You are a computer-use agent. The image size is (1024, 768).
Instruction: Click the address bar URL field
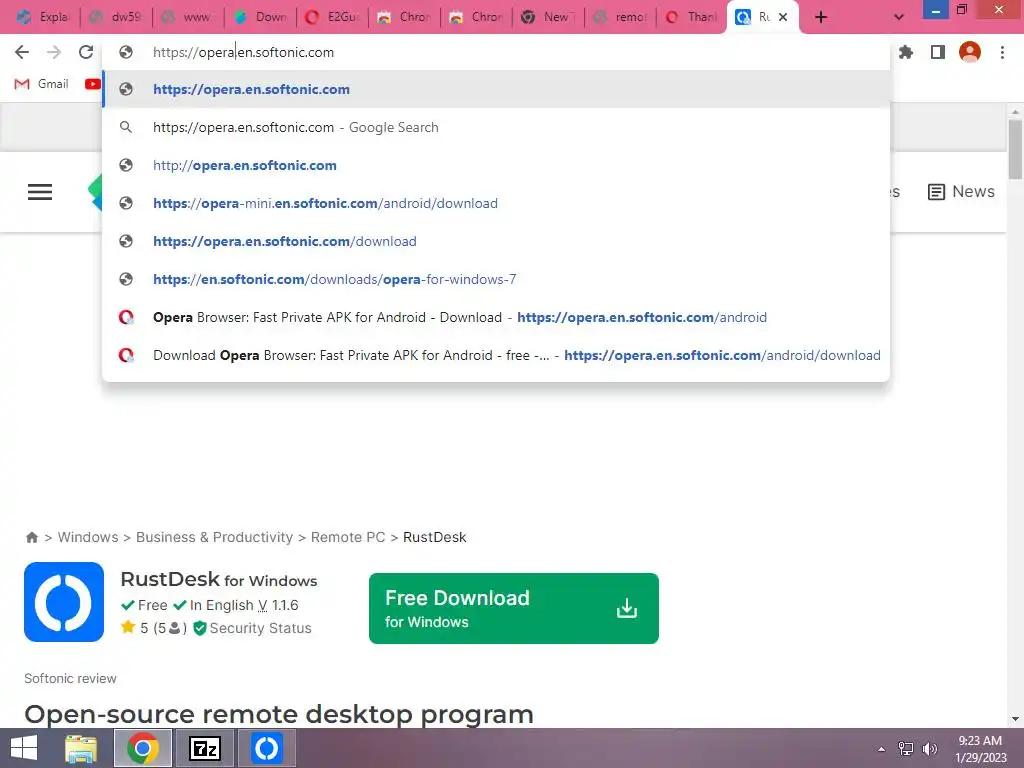pos(496,52)
